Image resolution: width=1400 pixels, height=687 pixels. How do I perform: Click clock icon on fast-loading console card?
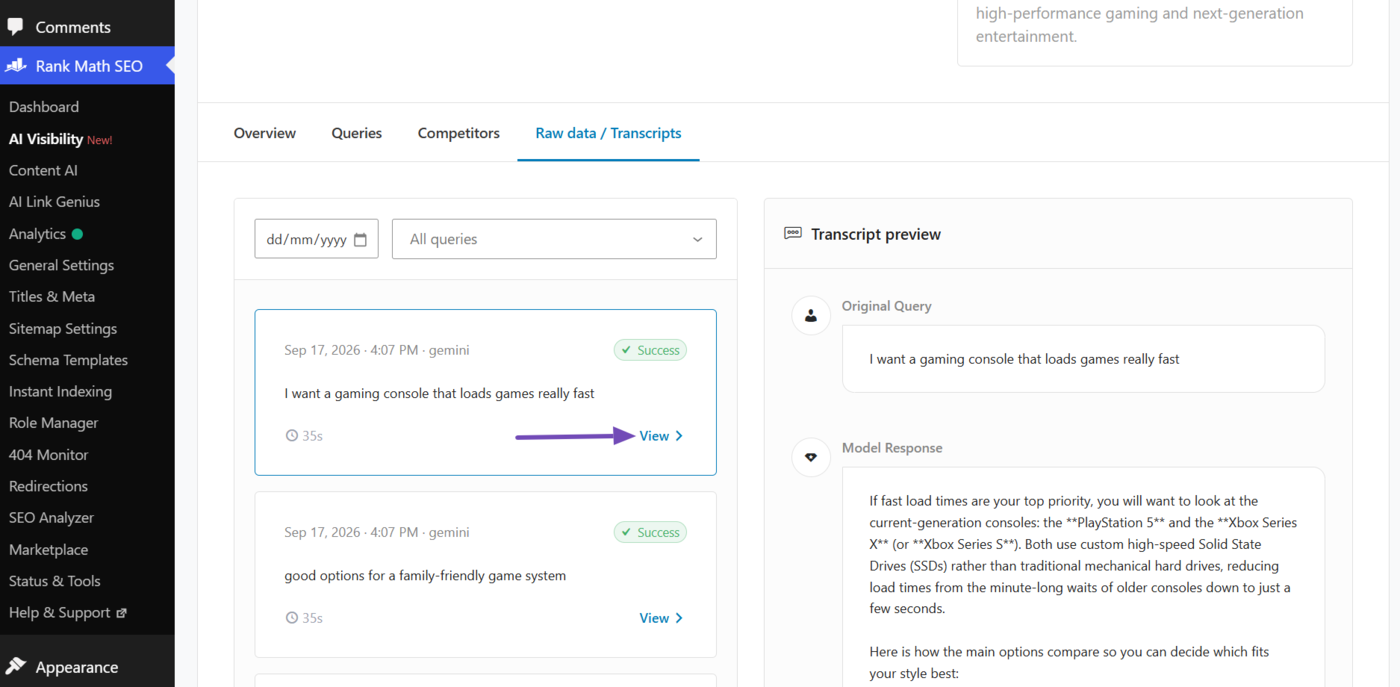pos(292,436)
